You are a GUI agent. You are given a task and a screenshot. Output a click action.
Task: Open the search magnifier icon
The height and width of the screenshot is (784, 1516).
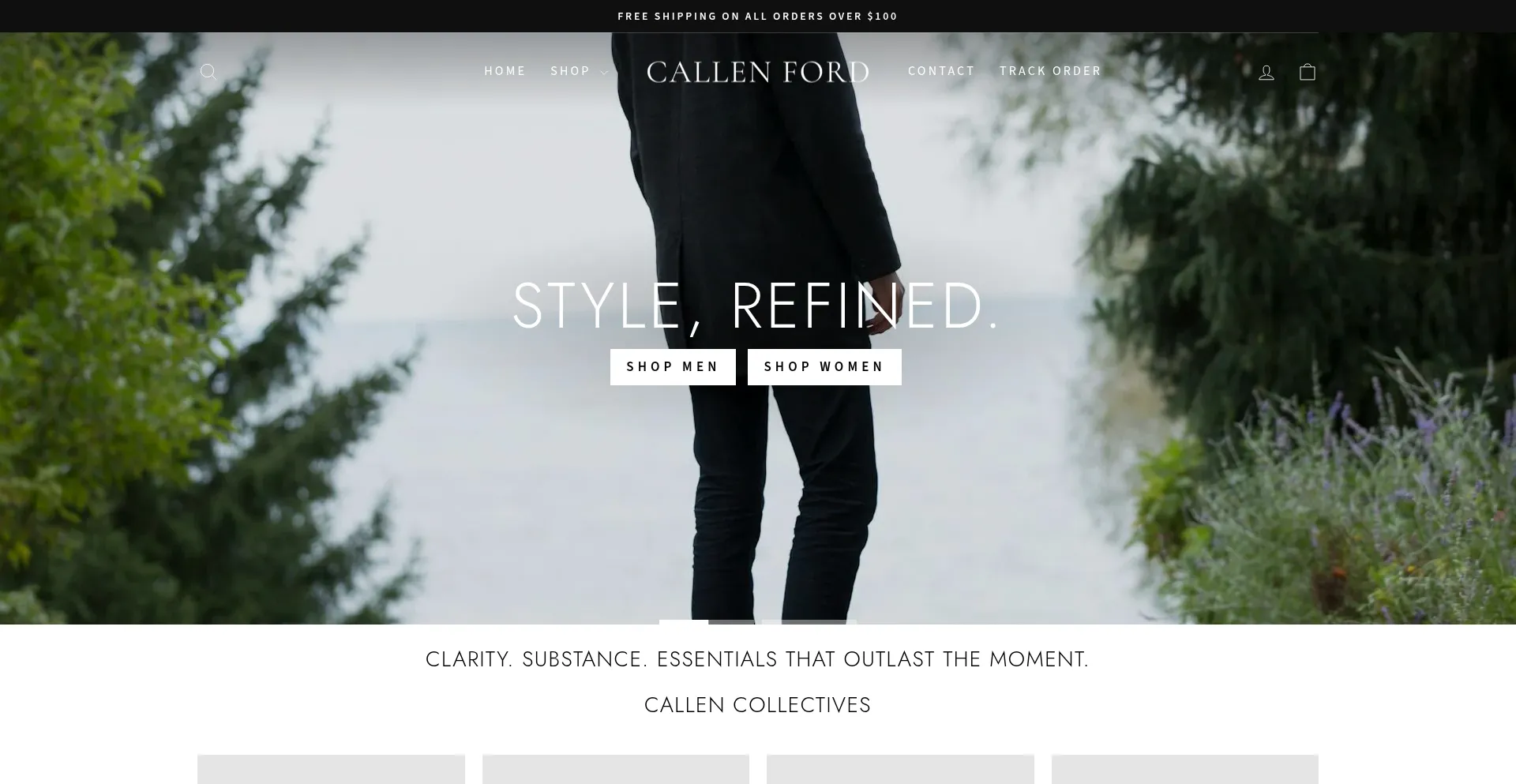[x=208, y=72]
